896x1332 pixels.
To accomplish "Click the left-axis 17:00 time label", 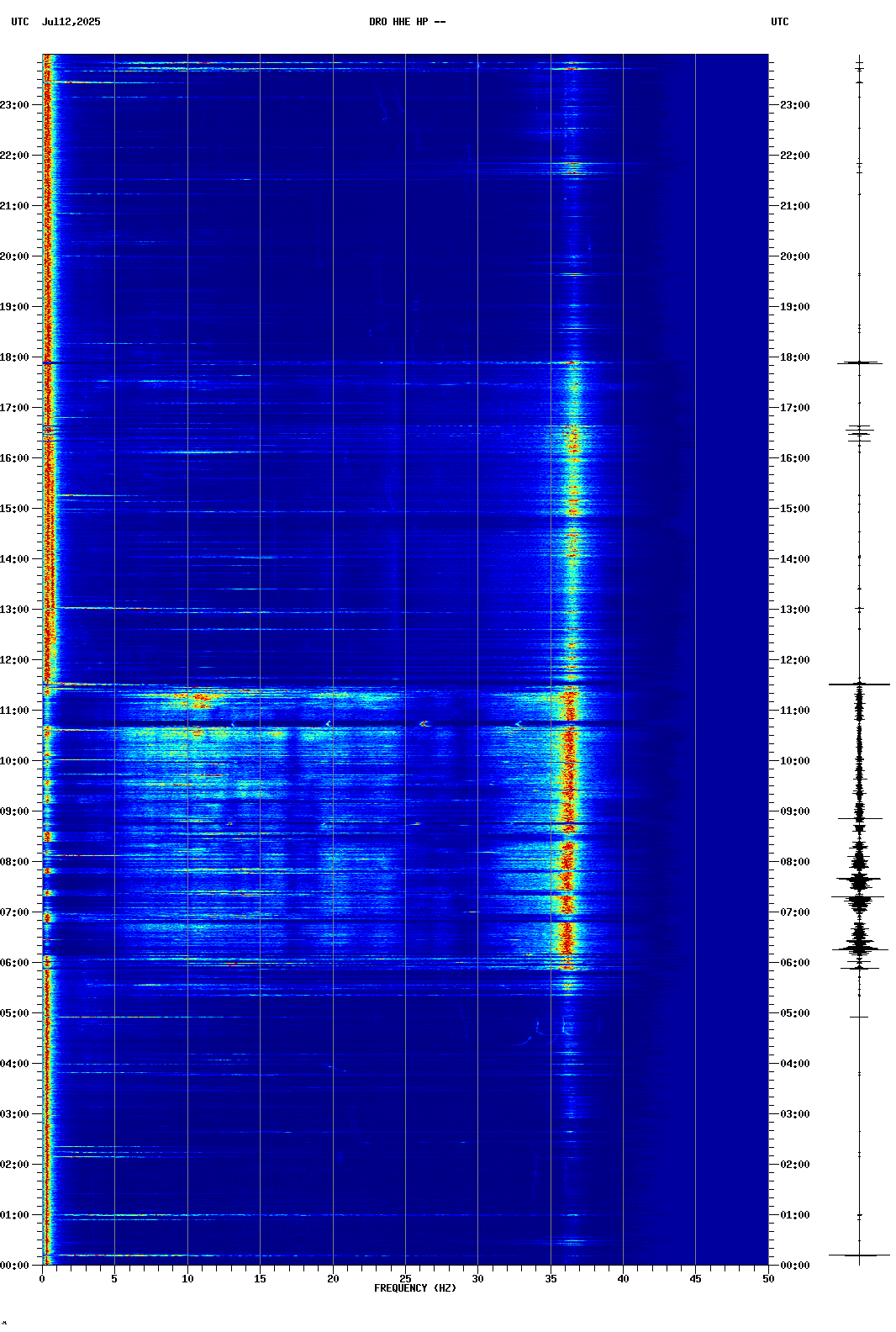I will click(14, 408).
